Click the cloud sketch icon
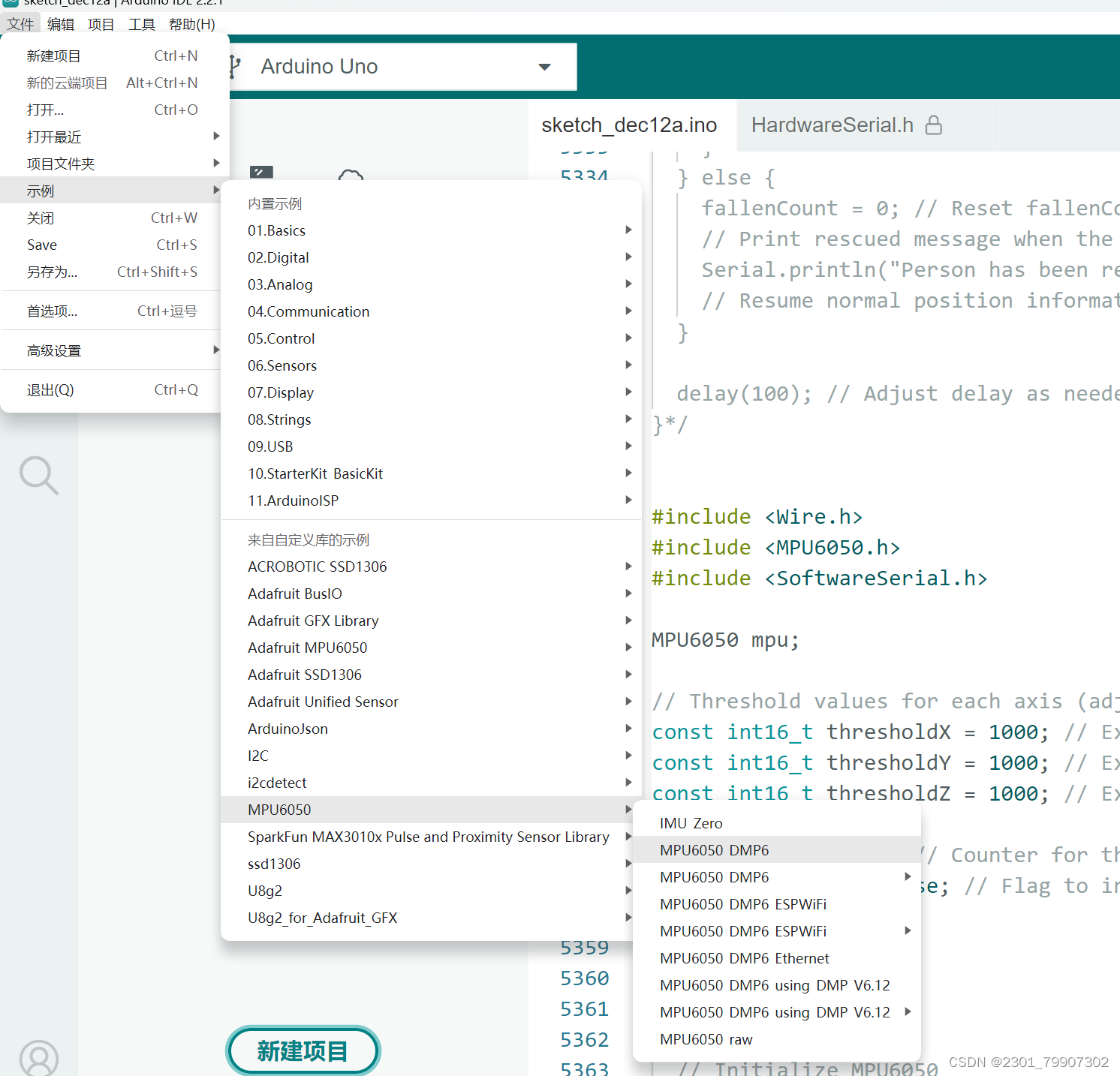Screen dimensions: 1120x1076 click(x=350, y=178)
